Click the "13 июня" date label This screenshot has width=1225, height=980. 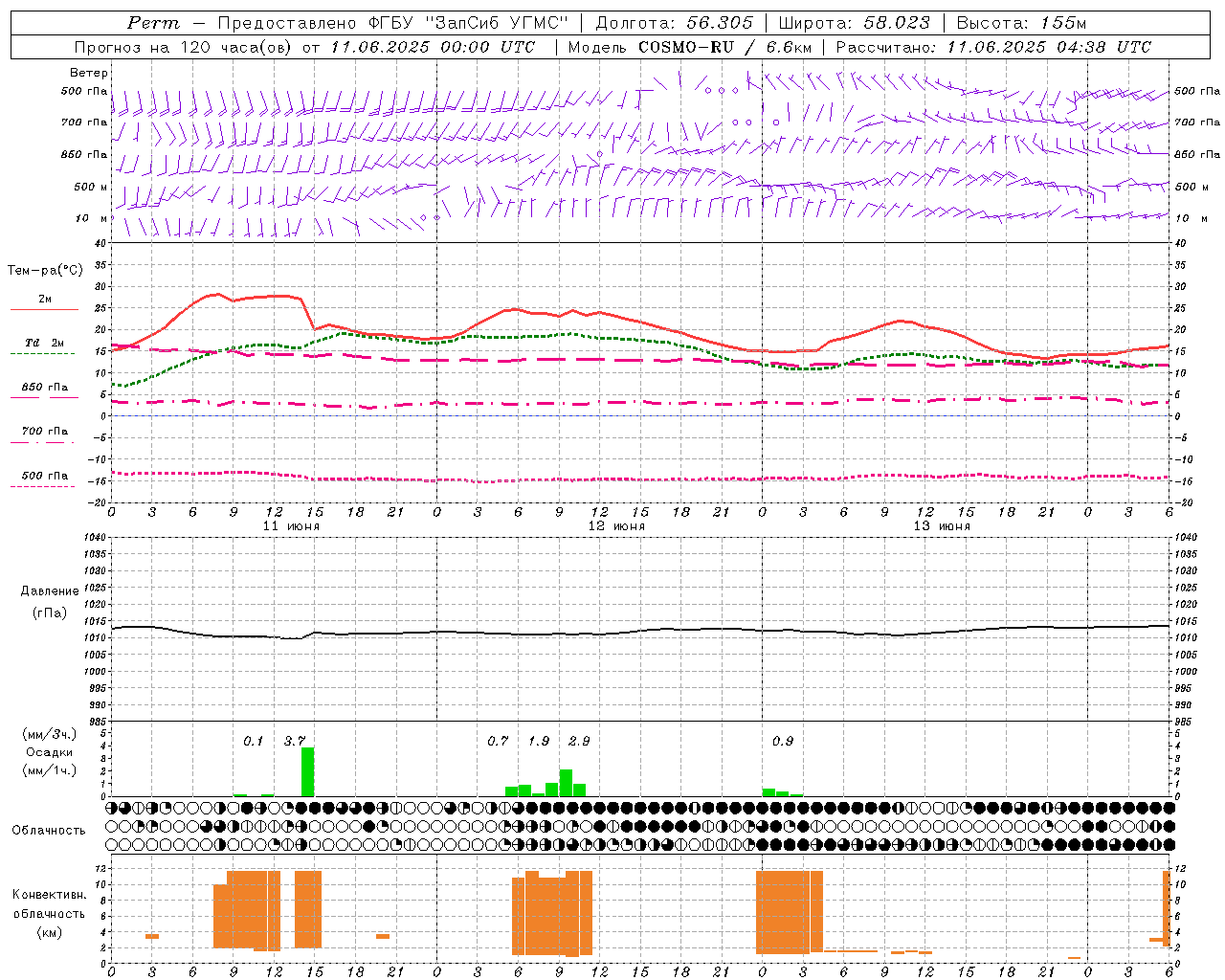(x=942, y=526)
